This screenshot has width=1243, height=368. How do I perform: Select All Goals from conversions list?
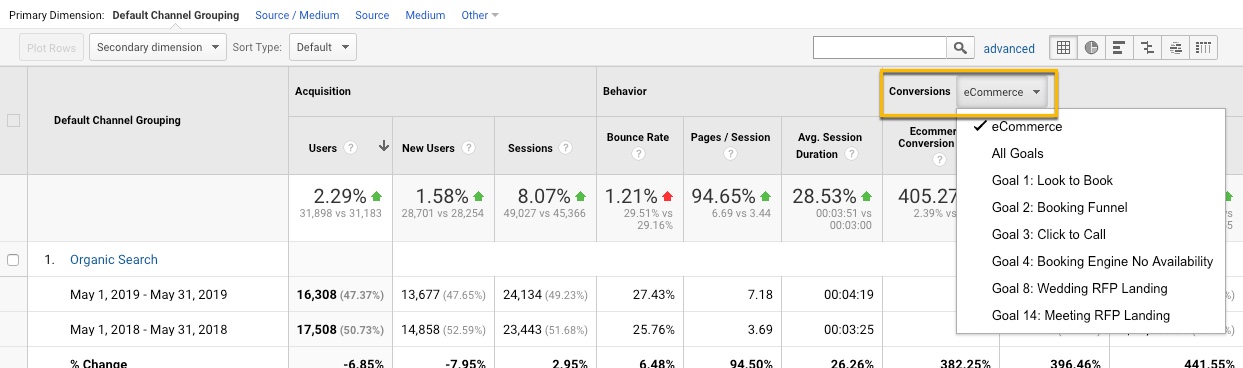1017,154
